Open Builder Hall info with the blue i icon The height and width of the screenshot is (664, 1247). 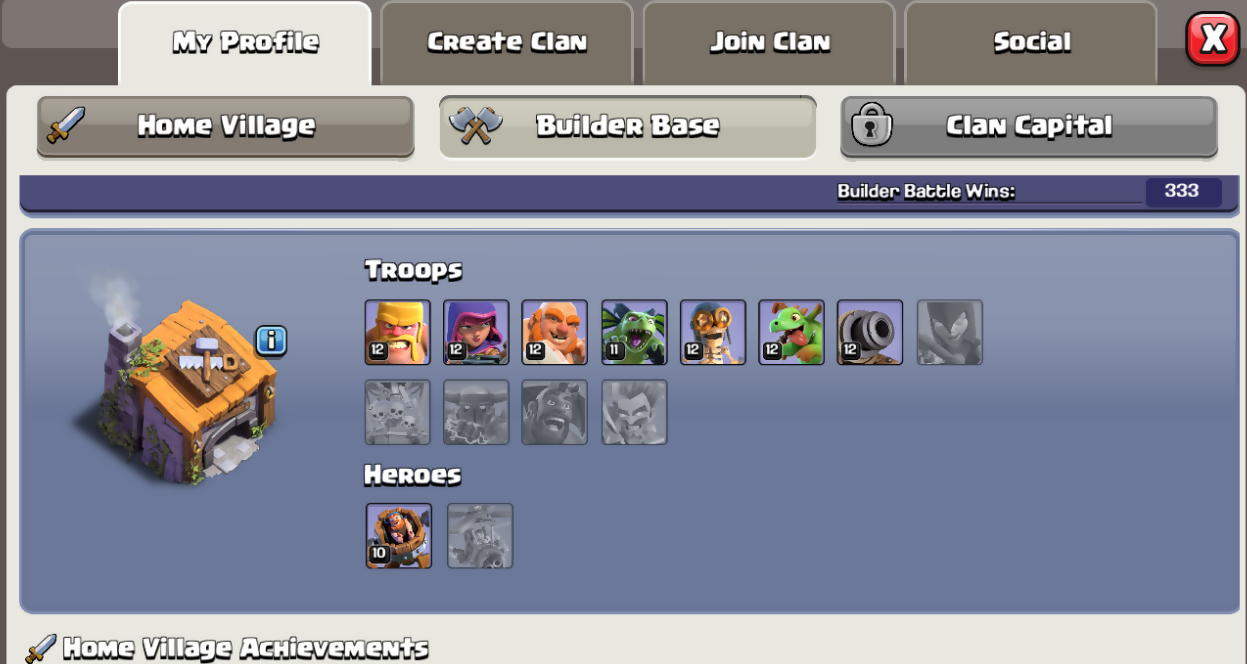(x=271, y=341)
